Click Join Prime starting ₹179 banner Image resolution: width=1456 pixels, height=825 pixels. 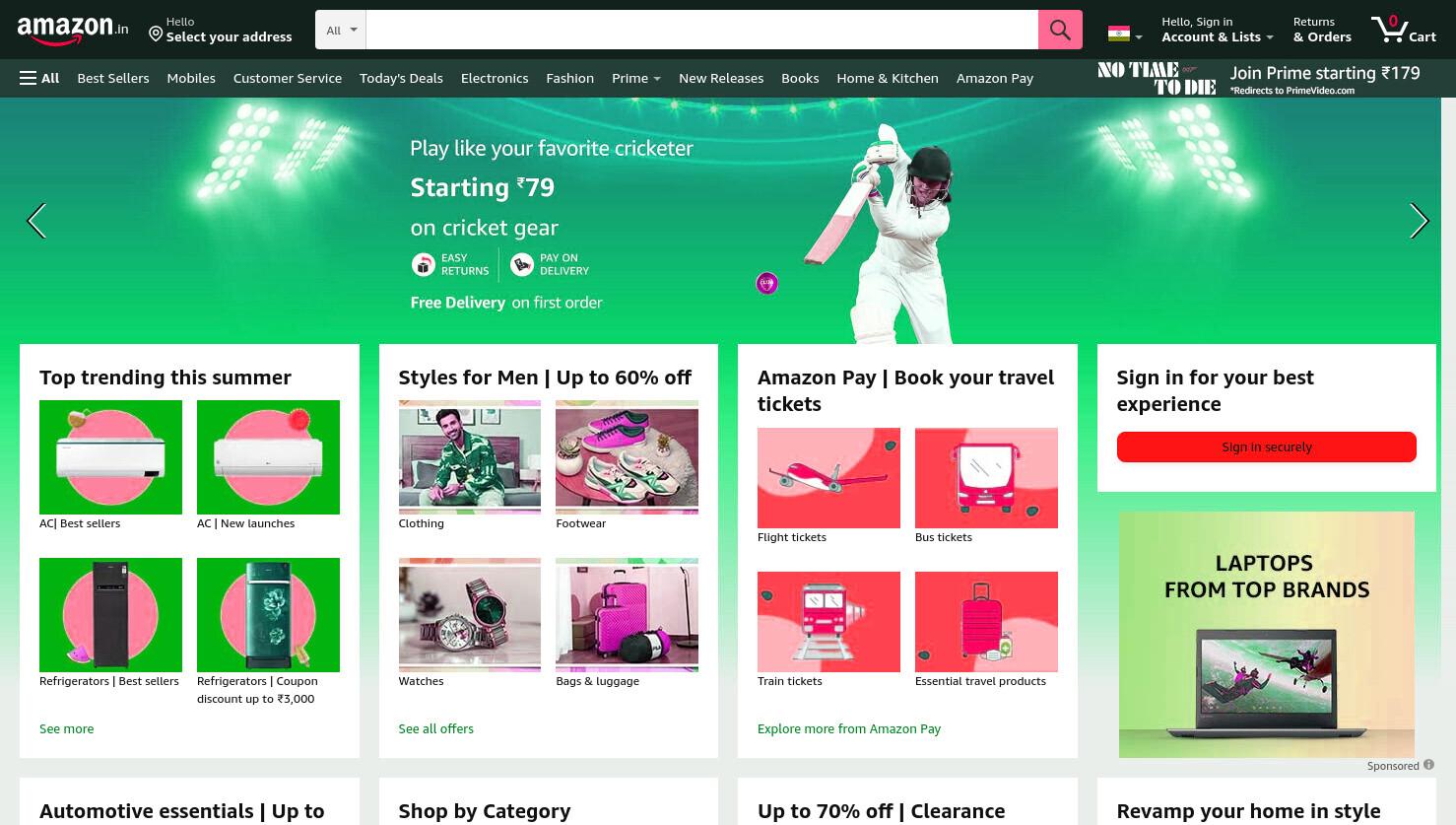(1259, 78)
